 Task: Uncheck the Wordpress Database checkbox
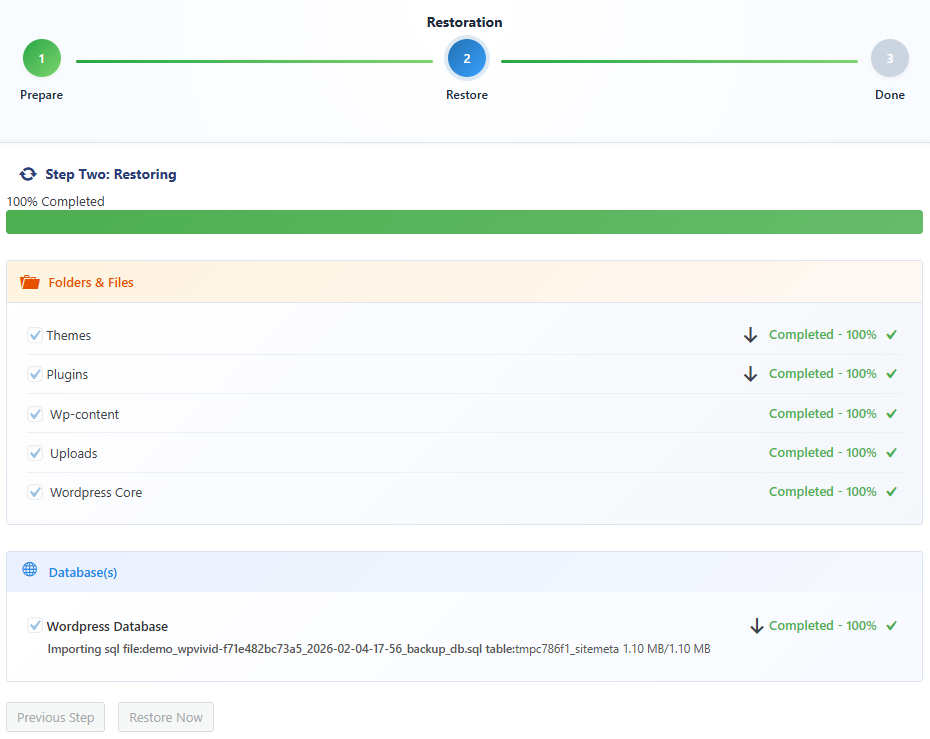point(35,625)
